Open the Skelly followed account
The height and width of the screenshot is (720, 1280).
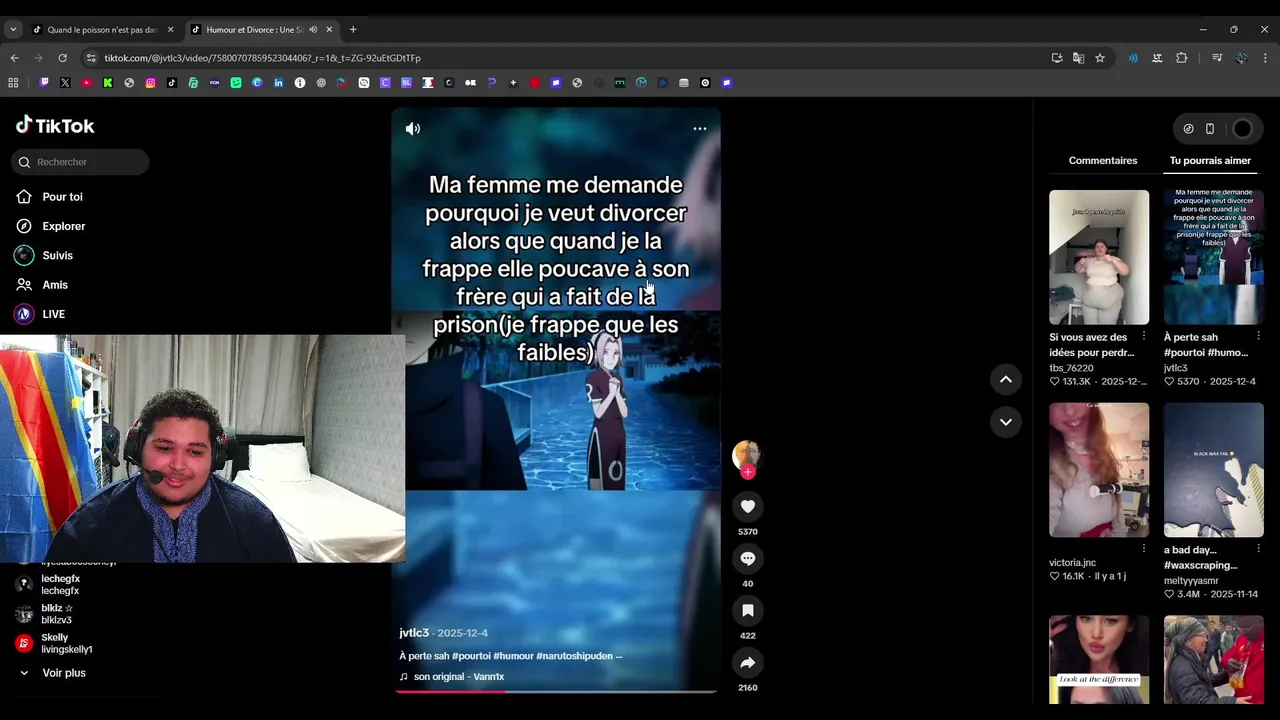tap(66, 643)
